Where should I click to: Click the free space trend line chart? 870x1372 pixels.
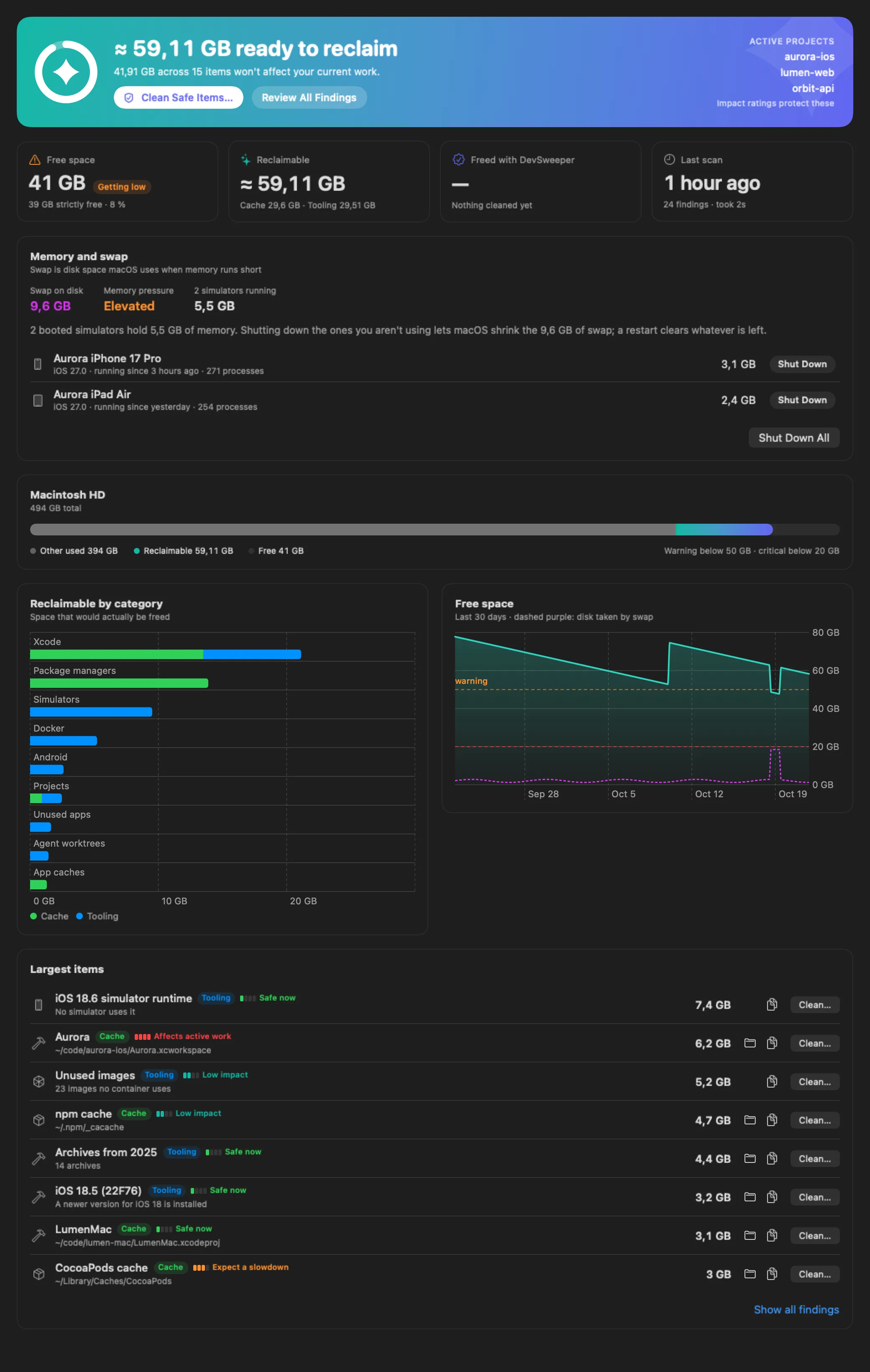[632, 709]
